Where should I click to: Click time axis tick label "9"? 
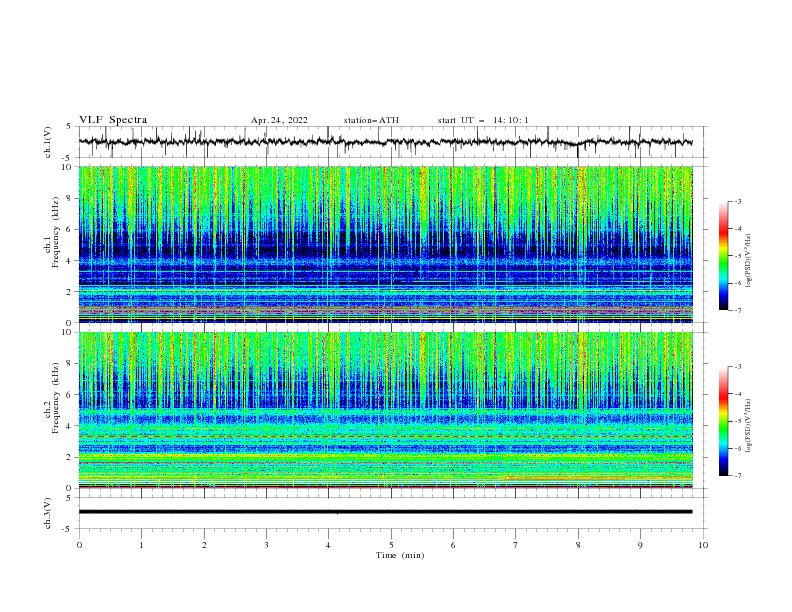640,545
